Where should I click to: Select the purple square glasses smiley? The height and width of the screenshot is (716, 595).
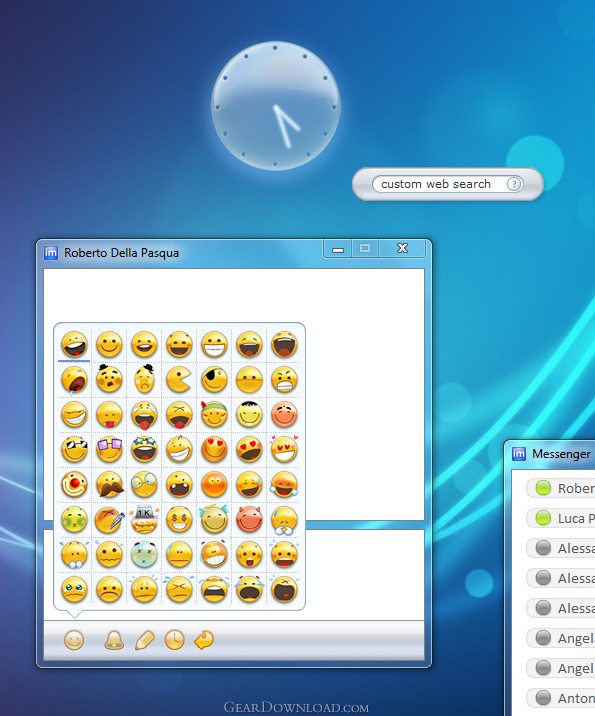coord(109,449)
